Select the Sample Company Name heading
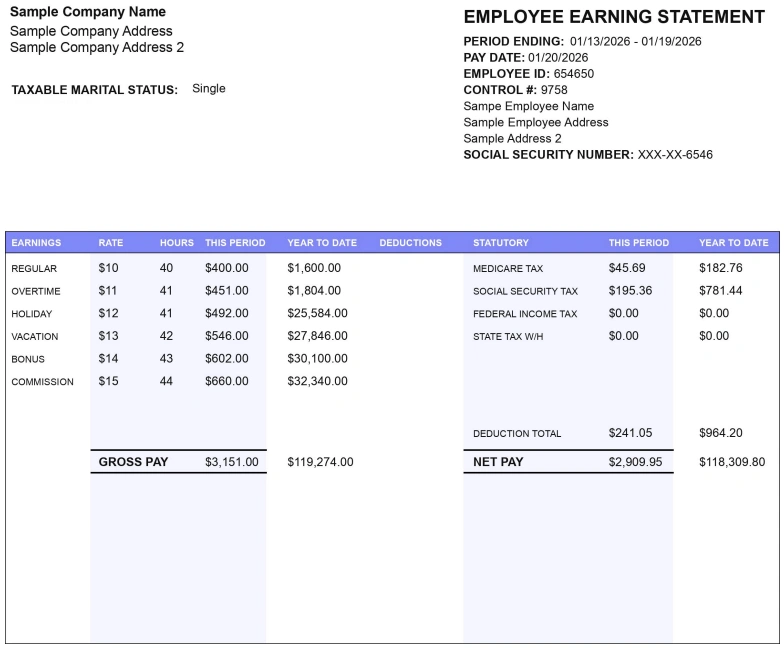Viewport: 784px width, 648px height. coord(87,12)
